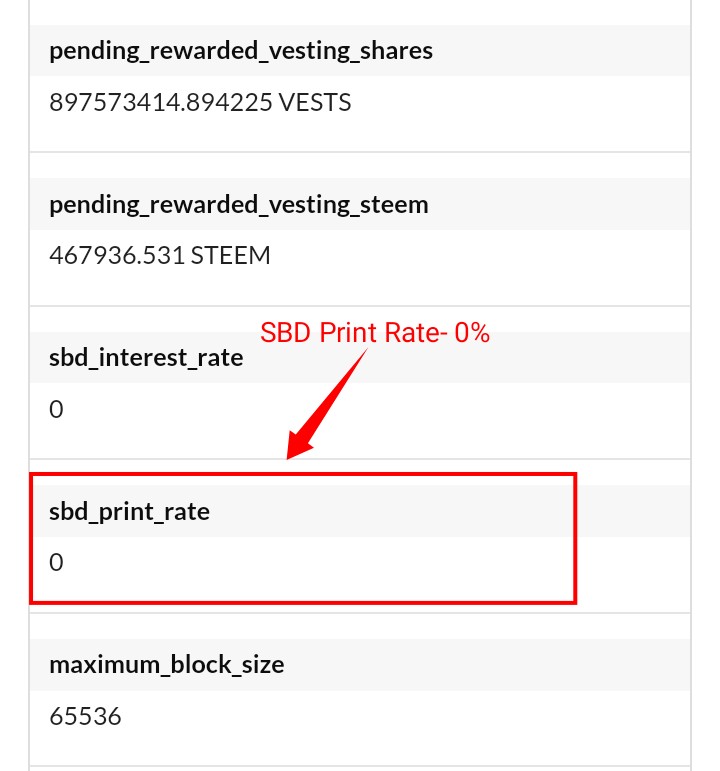This screenshot has width=720, height=771.
Task: Click the 0 value under sbd_print_rate
Action: 56,562
